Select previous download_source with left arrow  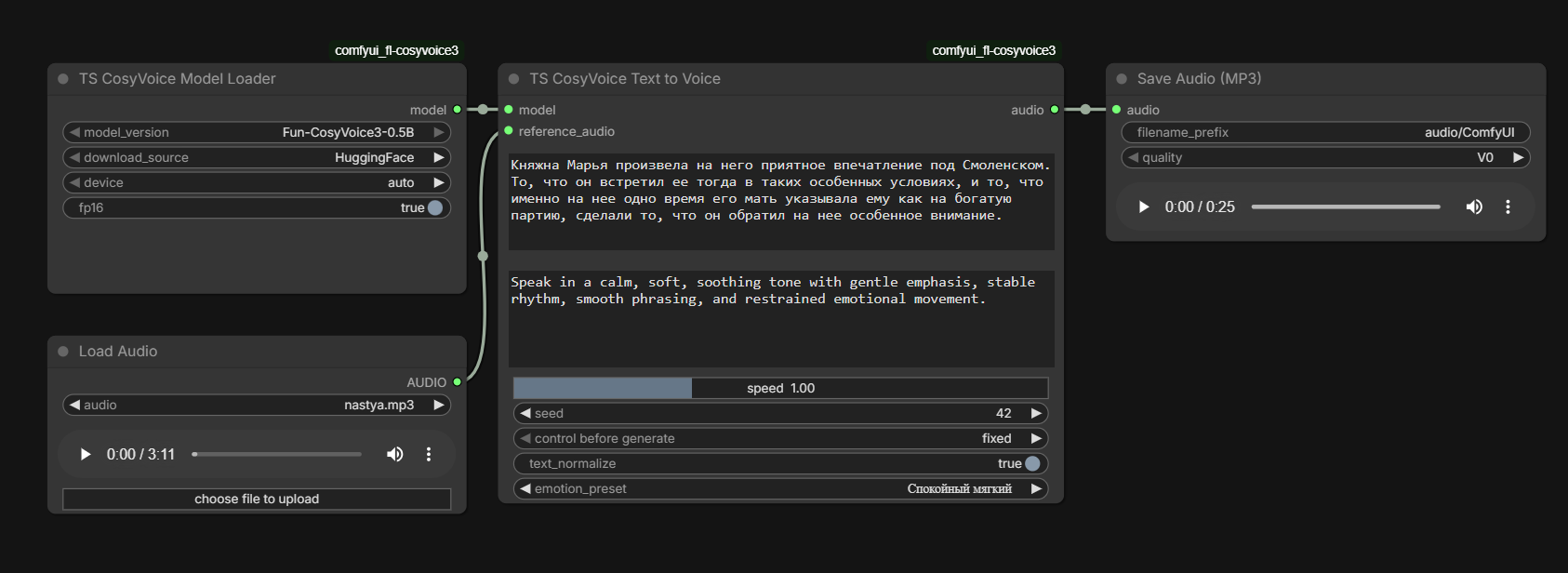[x=74, y=157]
